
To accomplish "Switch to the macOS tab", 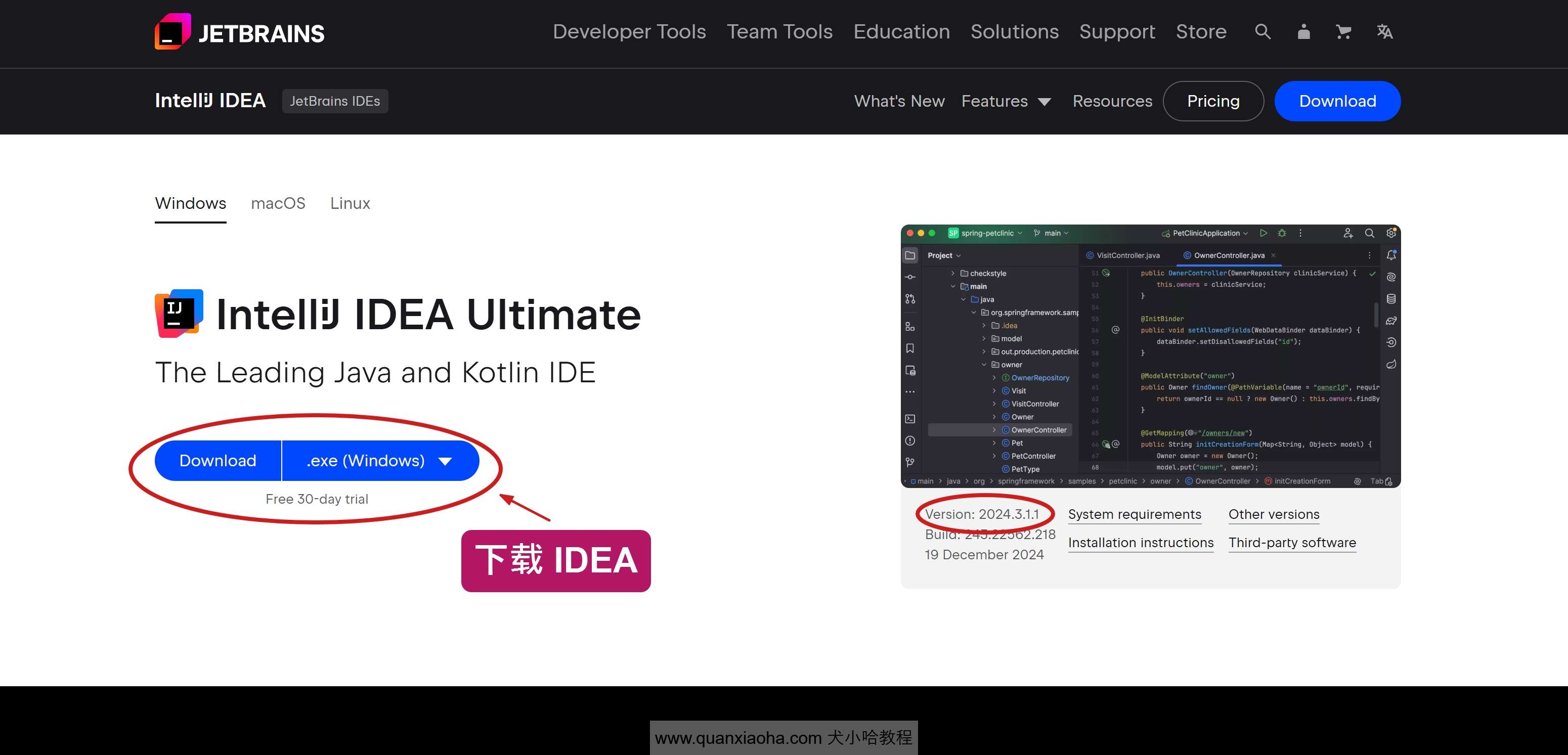I will (278, 203).
